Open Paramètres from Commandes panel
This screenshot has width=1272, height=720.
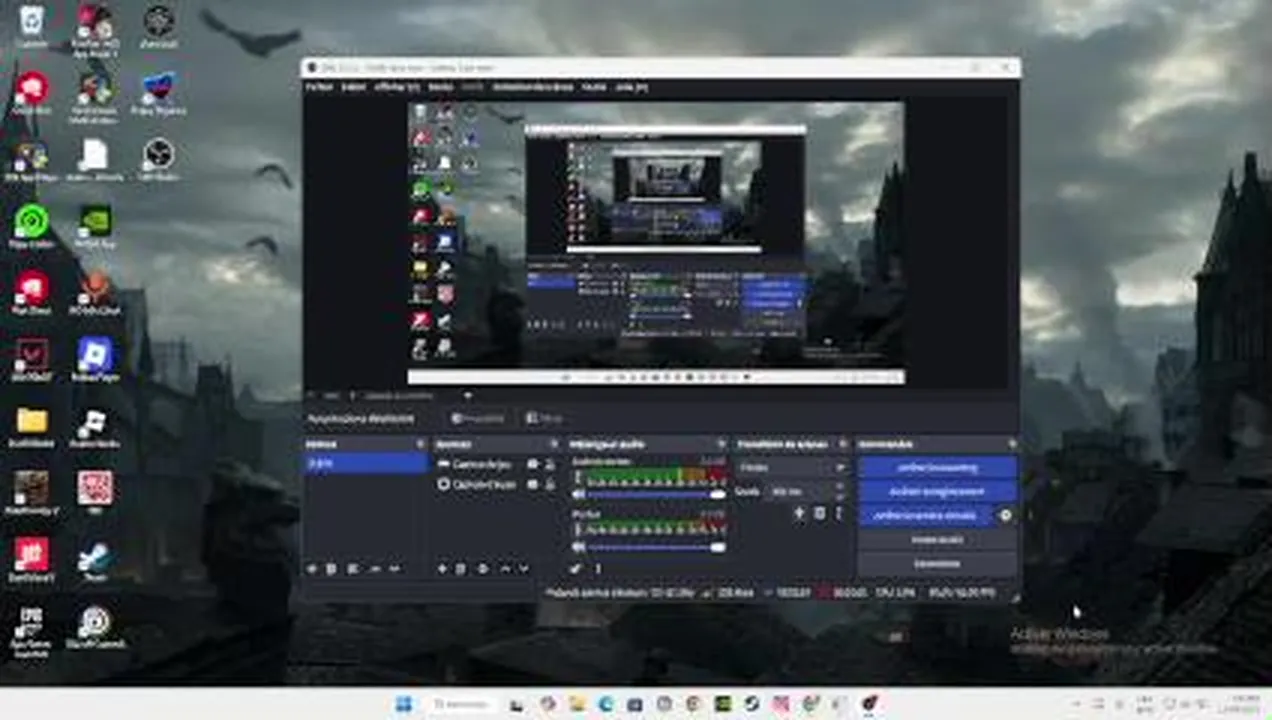click(x=937, y=564)
